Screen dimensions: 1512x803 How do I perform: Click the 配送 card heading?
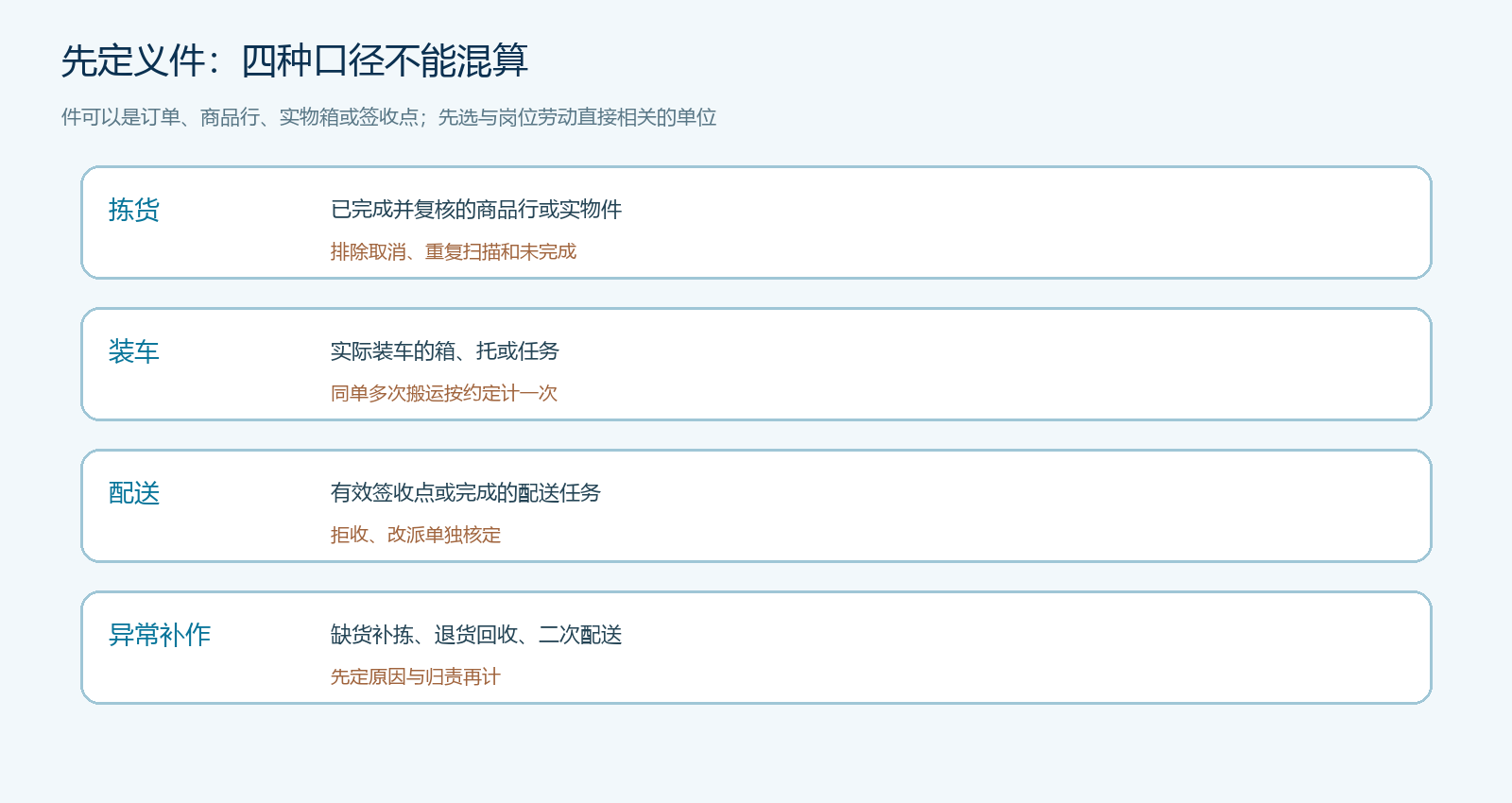[x=134, y=493]
